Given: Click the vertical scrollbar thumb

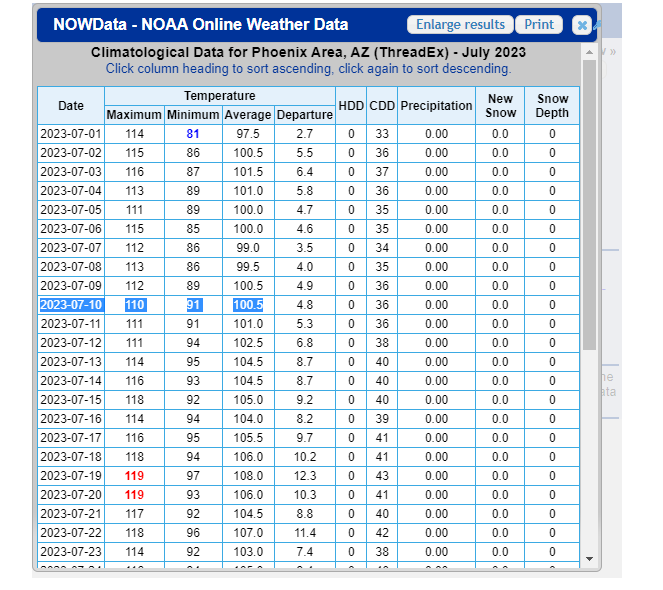Looking at the screenshot, I should tap(589, 200).
